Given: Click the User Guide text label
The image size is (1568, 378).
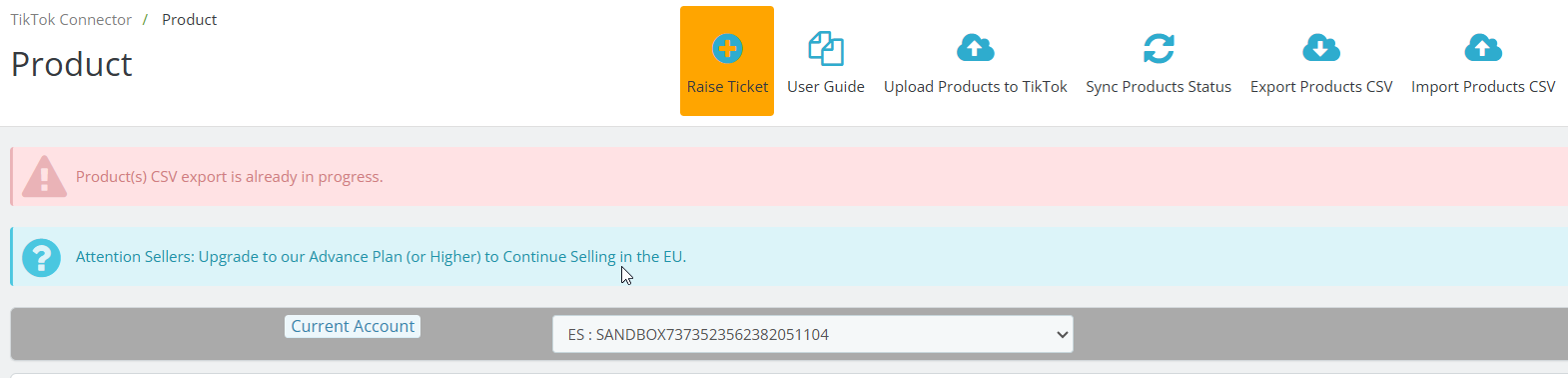Looking at the screenshot, I should pyautogui.click(x=826, y=87).
